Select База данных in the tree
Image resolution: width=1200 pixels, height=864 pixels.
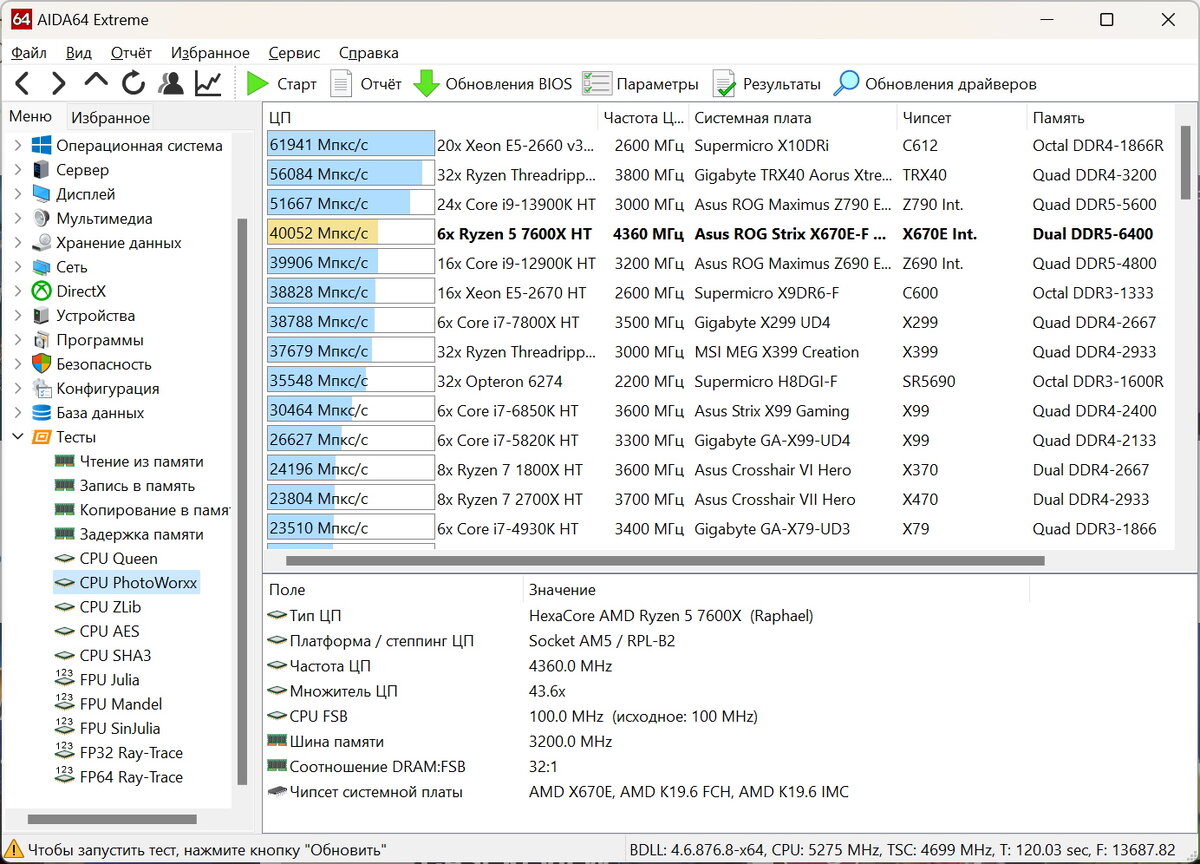tap(100, 413)
